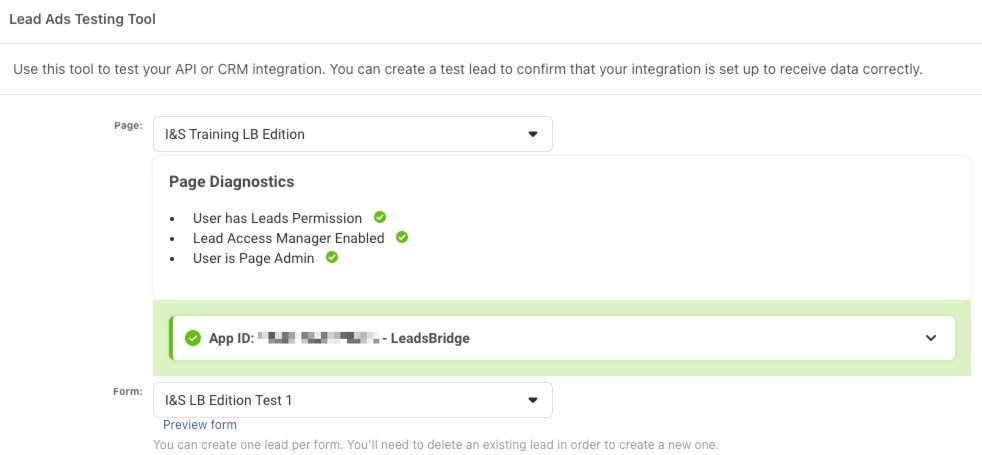Open the Page dropdown arrow
Screen dimensions: 982x455
(533, 134)
